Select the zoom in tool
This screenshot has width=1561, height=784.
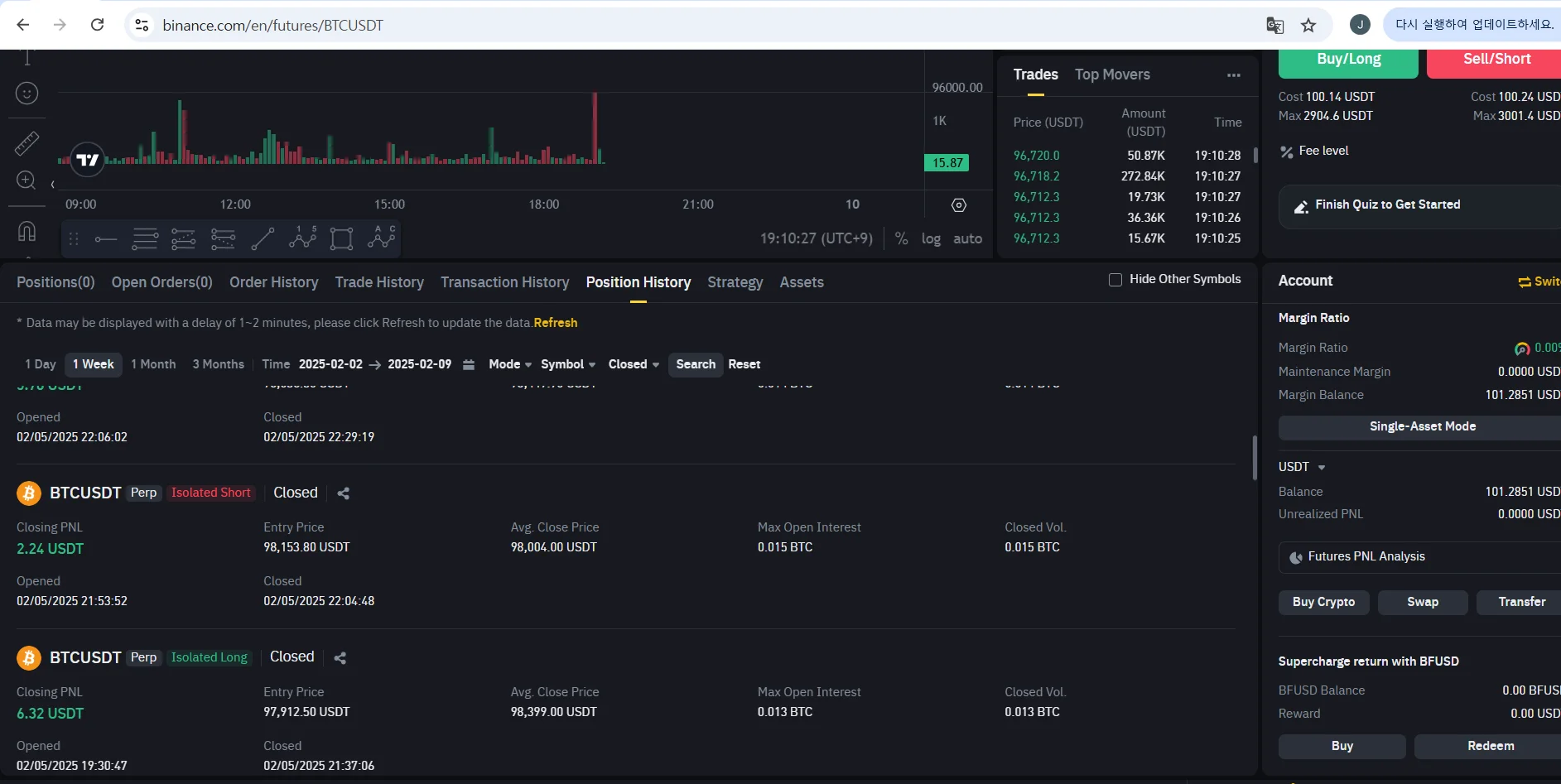[x=26, y=180]
